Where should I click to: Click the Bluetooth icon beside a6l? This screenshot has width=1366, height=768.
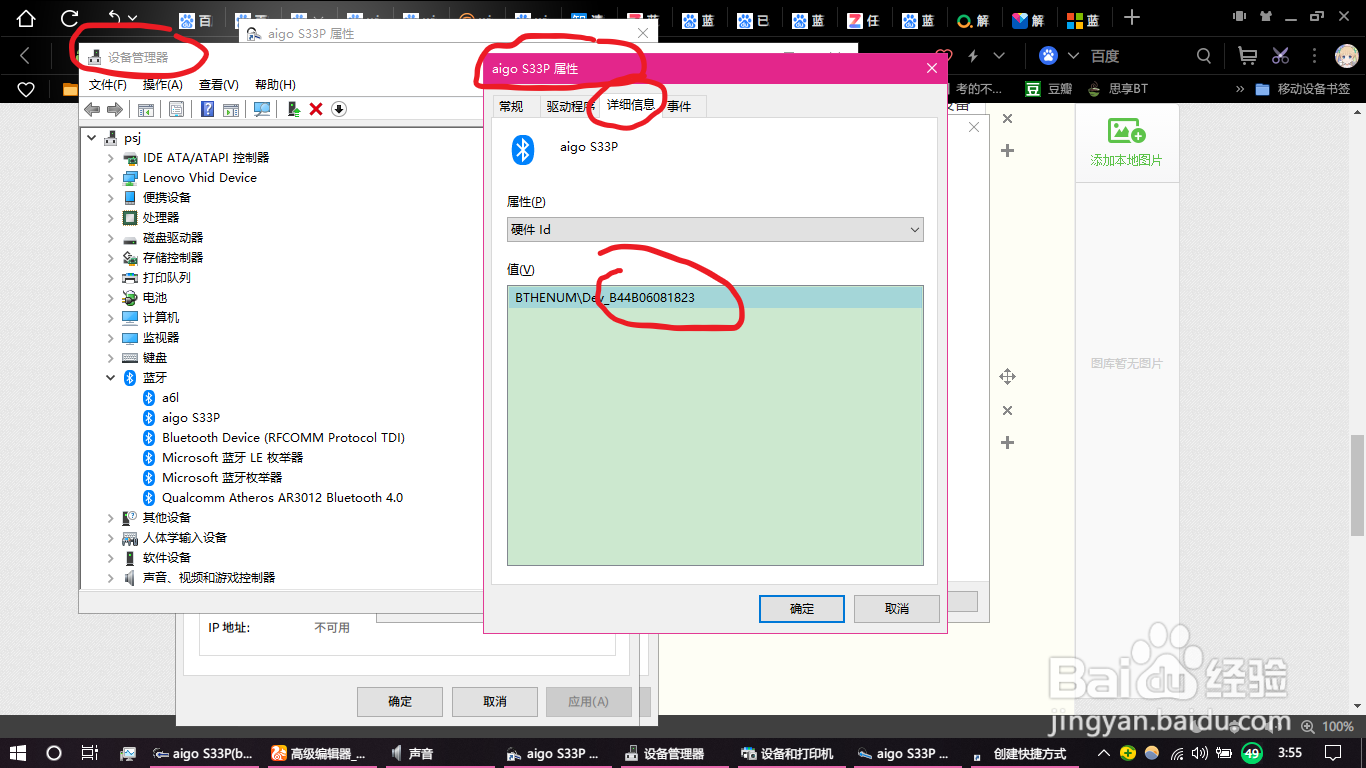coord(149,398)
